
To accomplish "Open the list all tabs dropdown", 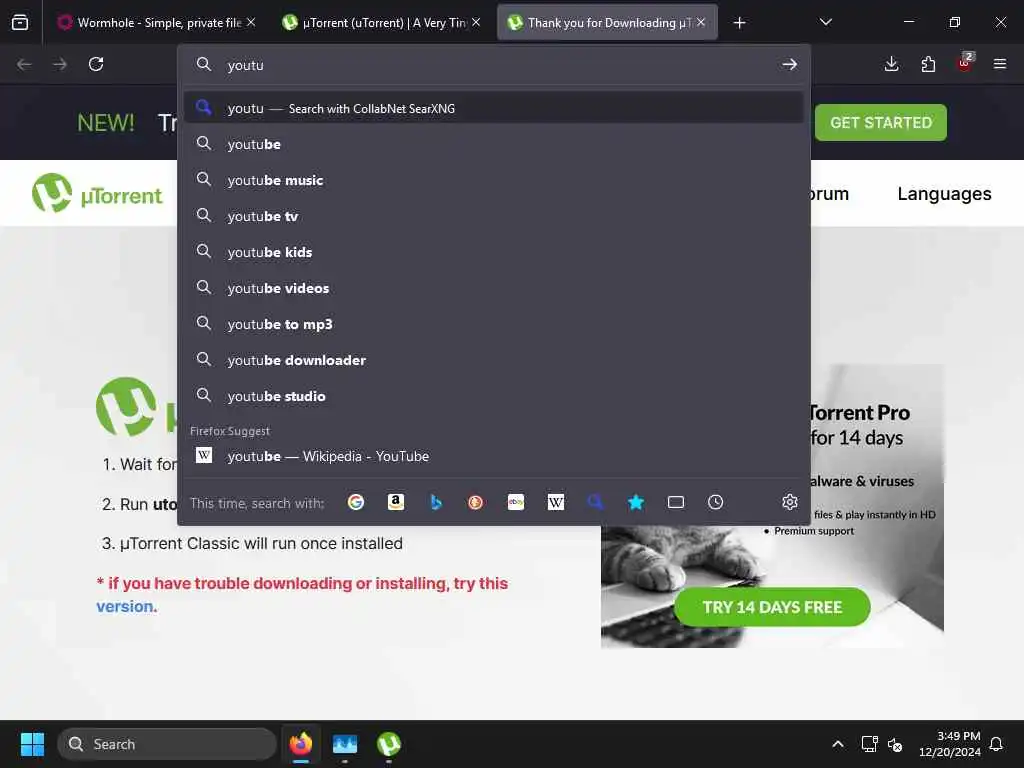I will click(826, 23).
